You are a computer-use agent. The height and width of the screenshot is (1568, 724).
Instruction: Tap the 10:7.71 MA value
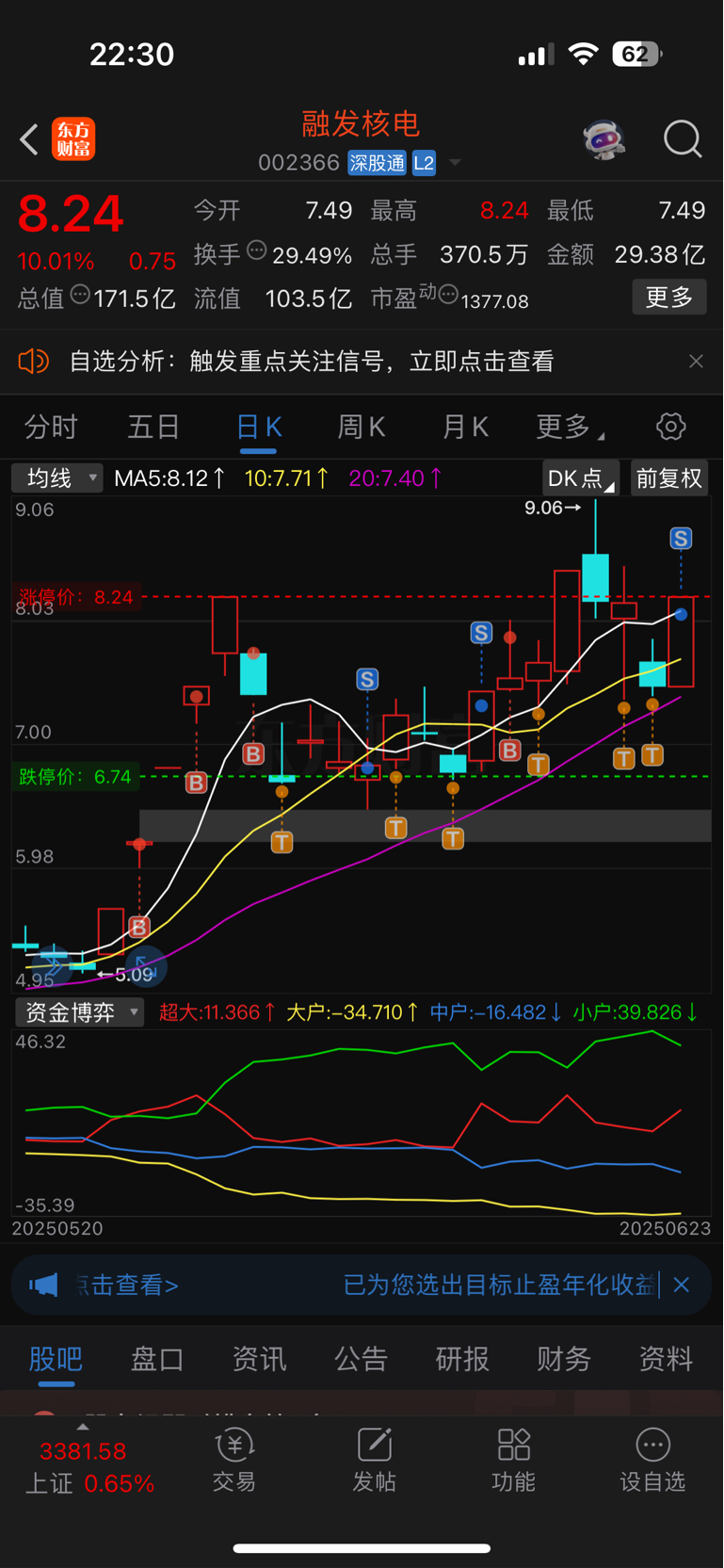pos(287,478)
